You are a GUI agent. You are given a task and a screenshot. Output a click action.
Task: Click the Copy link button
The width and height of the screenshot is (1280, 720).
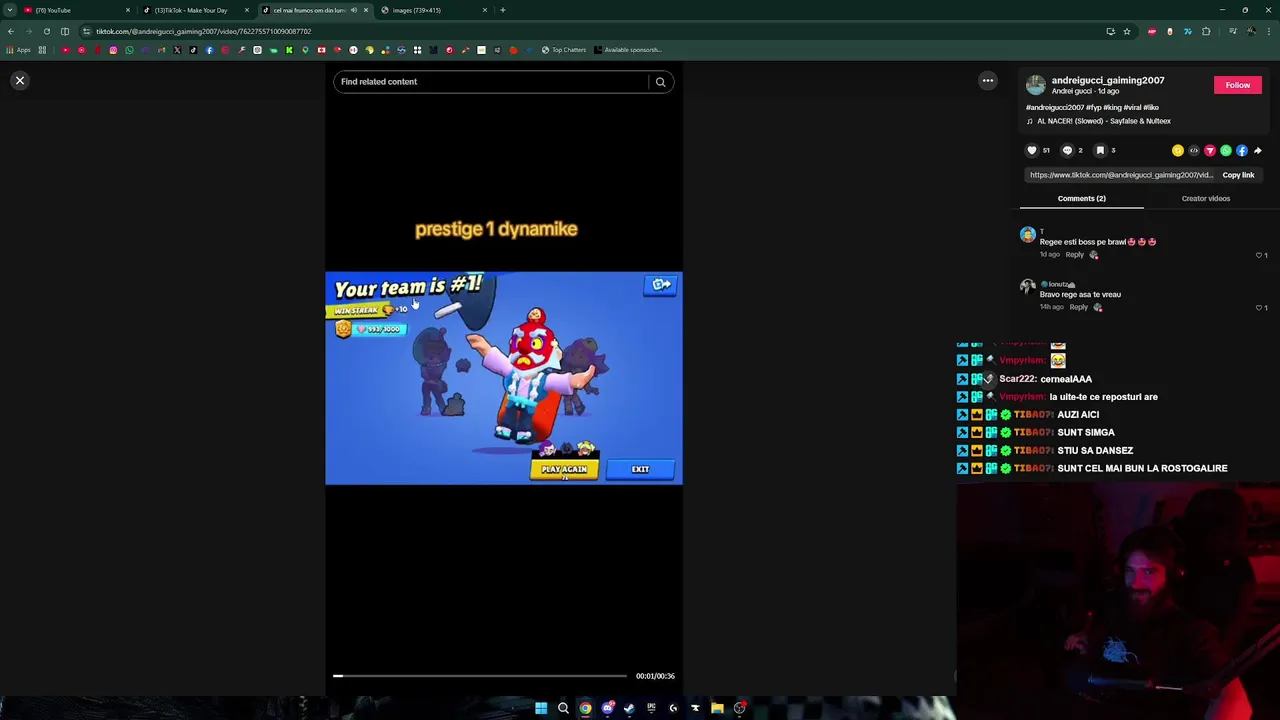1238,175
